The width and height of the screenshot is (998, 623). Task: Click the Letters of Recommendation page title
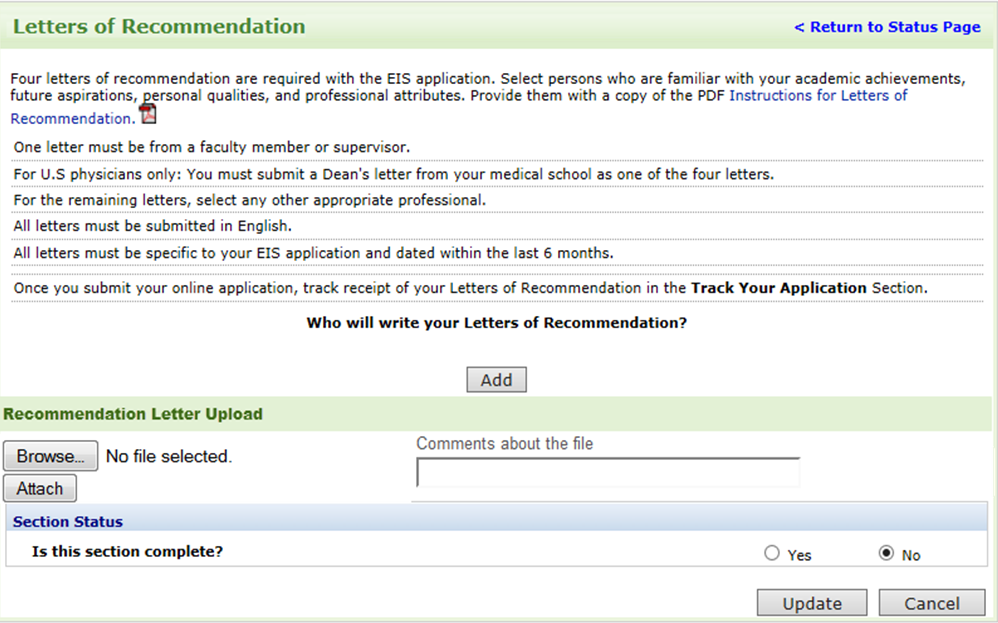(159, 27)
